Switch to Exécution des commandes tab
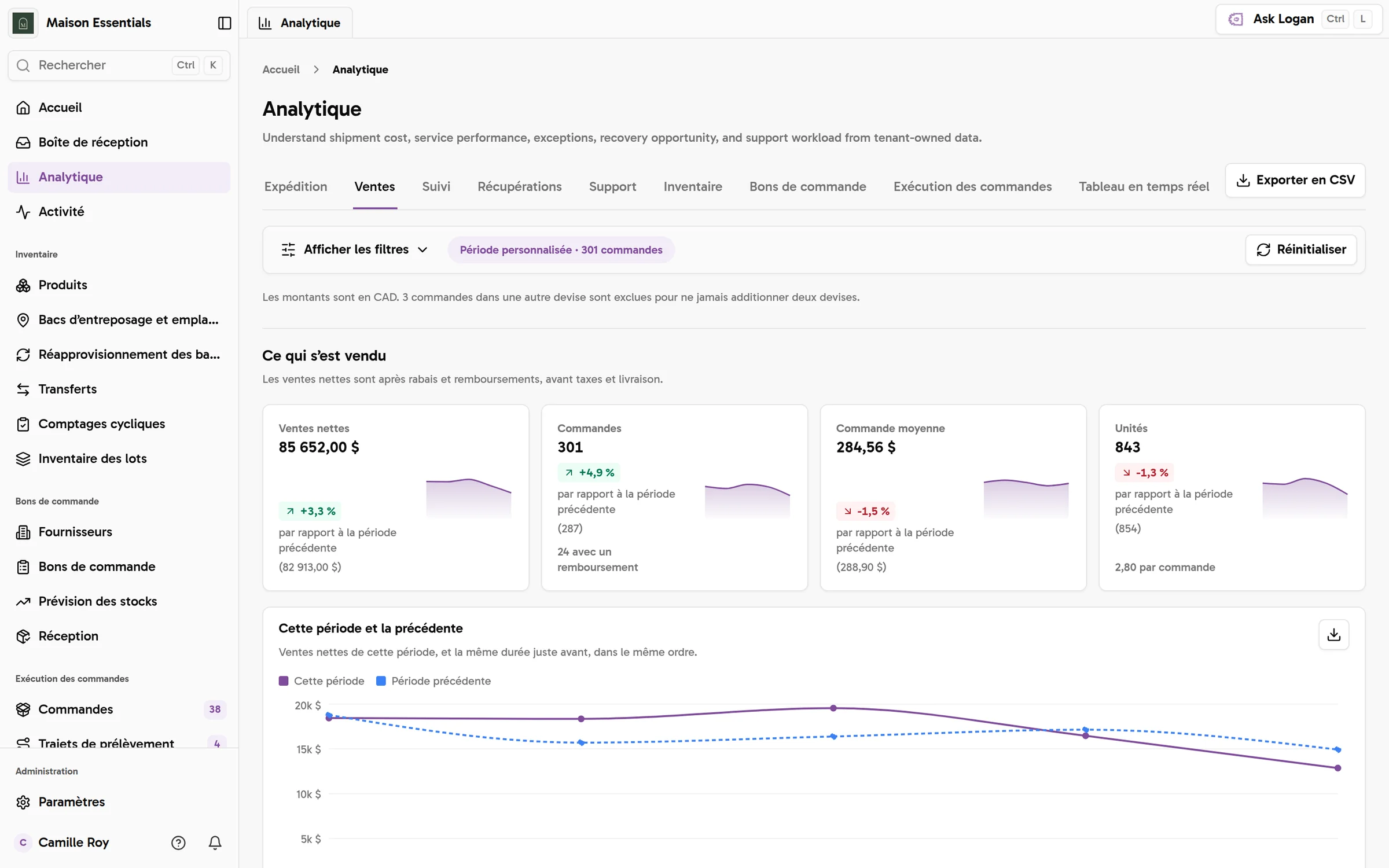 (x=972, y=186)
